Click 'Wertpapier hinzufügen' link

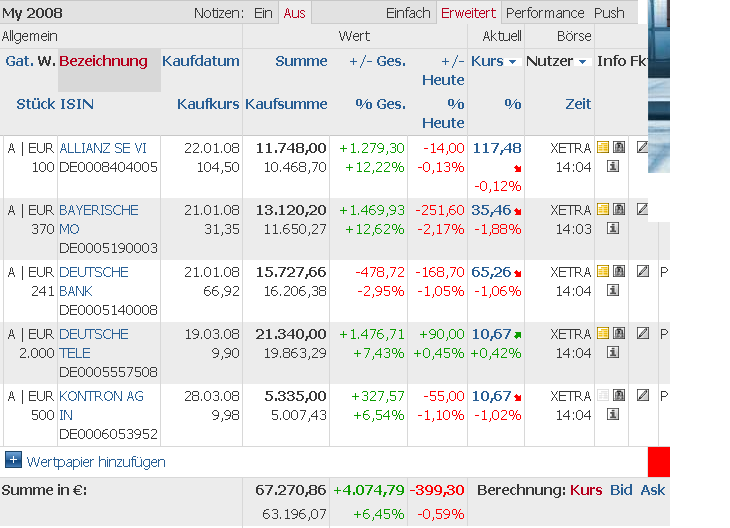click(96, 462)
